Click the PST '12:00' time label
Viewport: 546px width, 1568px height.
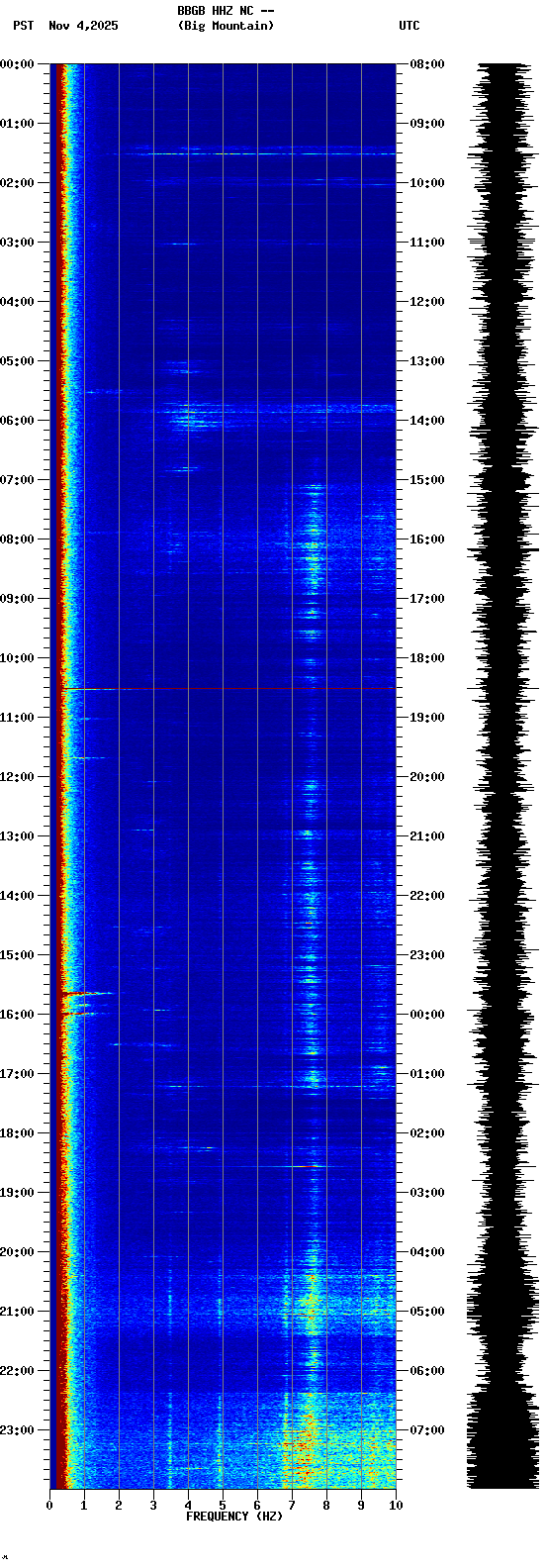tap(18, 777)
